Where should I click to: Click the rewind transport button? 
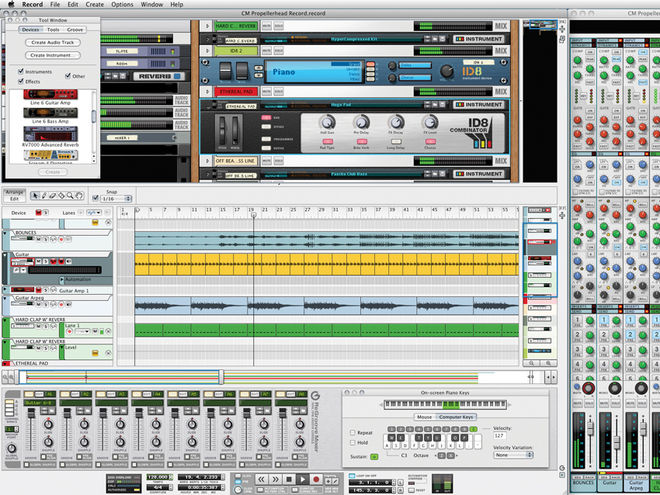click(261, 479)
